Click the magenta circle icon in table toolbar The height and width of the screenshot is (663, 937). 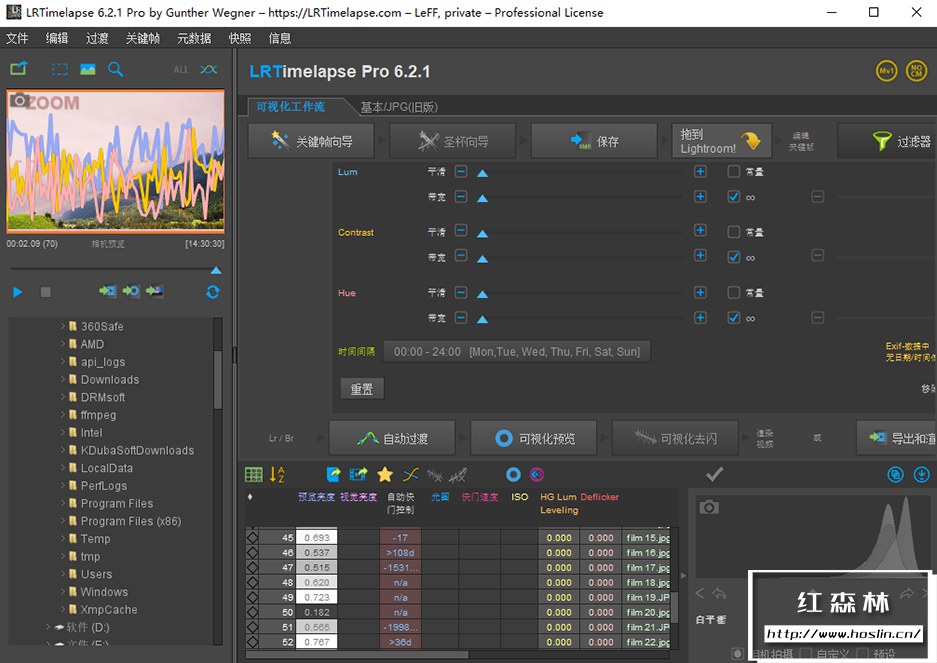537,475
